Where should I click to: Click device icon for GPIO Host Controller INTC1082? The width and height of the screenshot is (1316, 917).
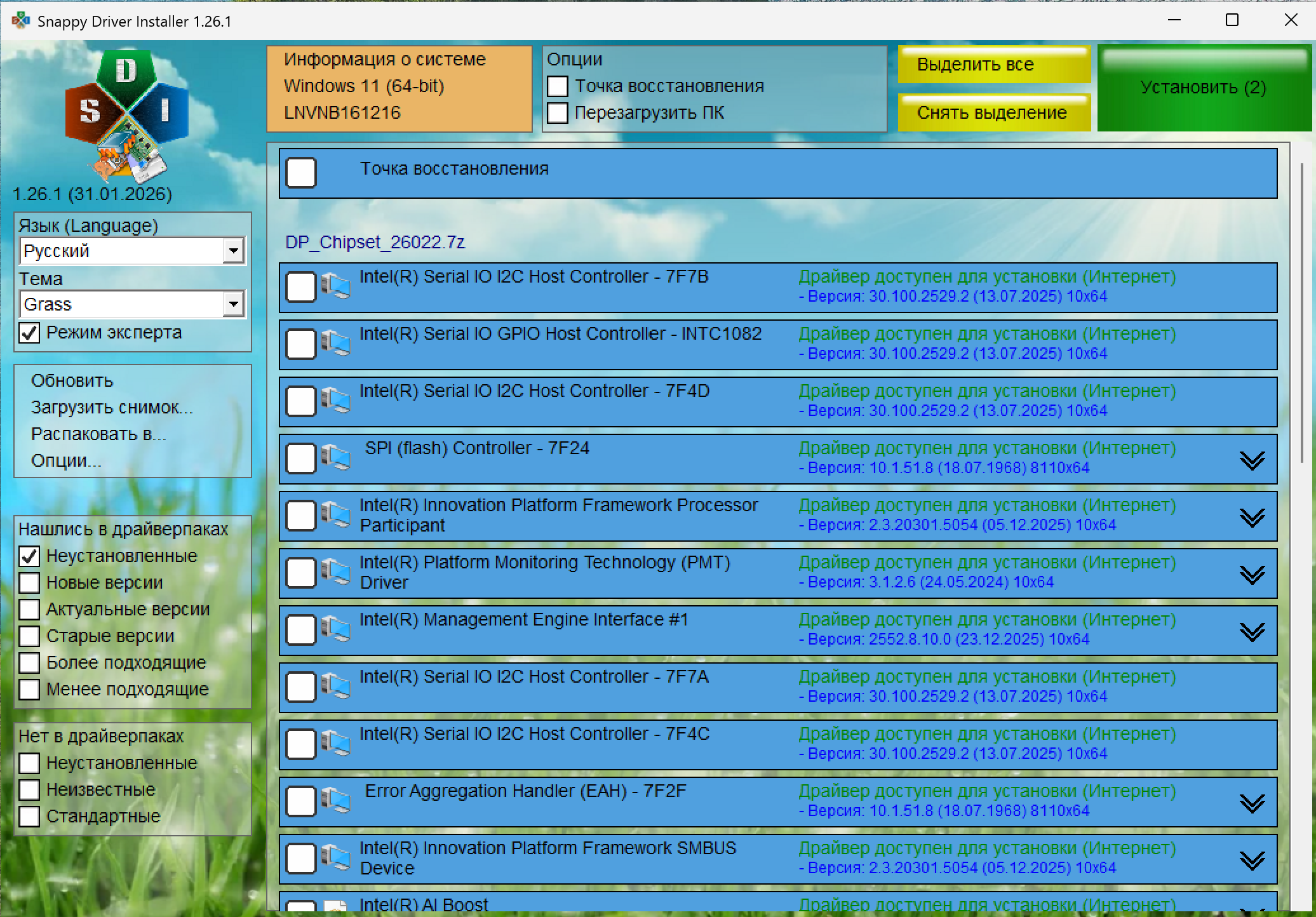[x=335, y=344]
